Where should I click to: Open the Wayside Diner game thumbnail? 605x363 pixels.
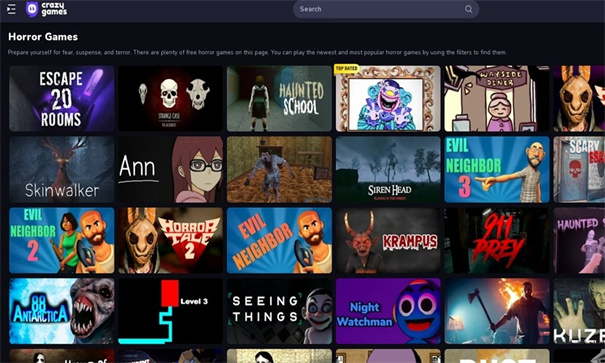pyautogui.click(x=497, y=98)
